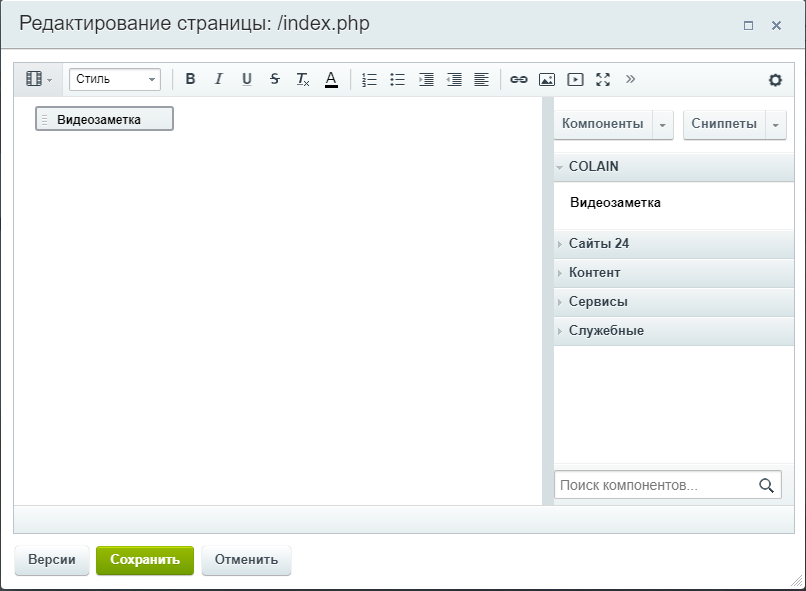Insert a bulleted list
Viewport: 806px width, 591px height.
point(397,80)
